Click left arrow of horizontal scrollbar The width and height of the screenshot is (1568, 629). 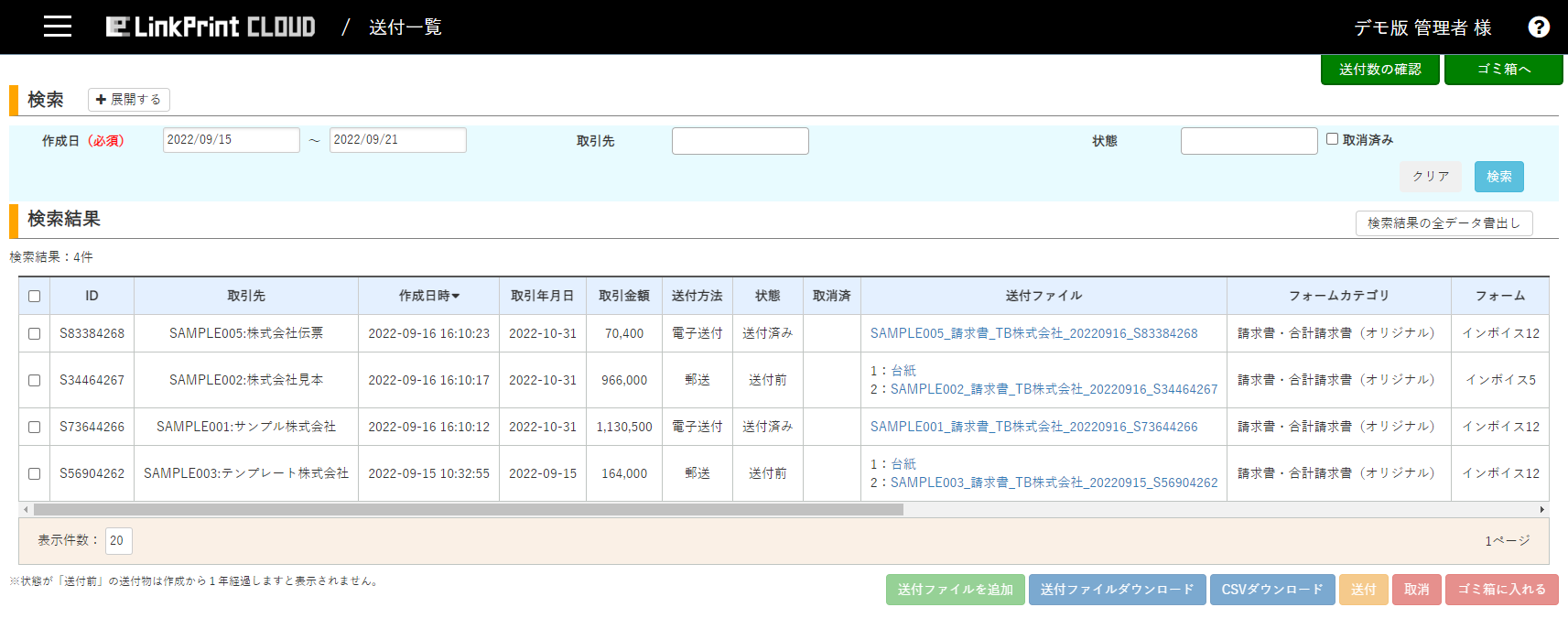click(x=26, y=510)
